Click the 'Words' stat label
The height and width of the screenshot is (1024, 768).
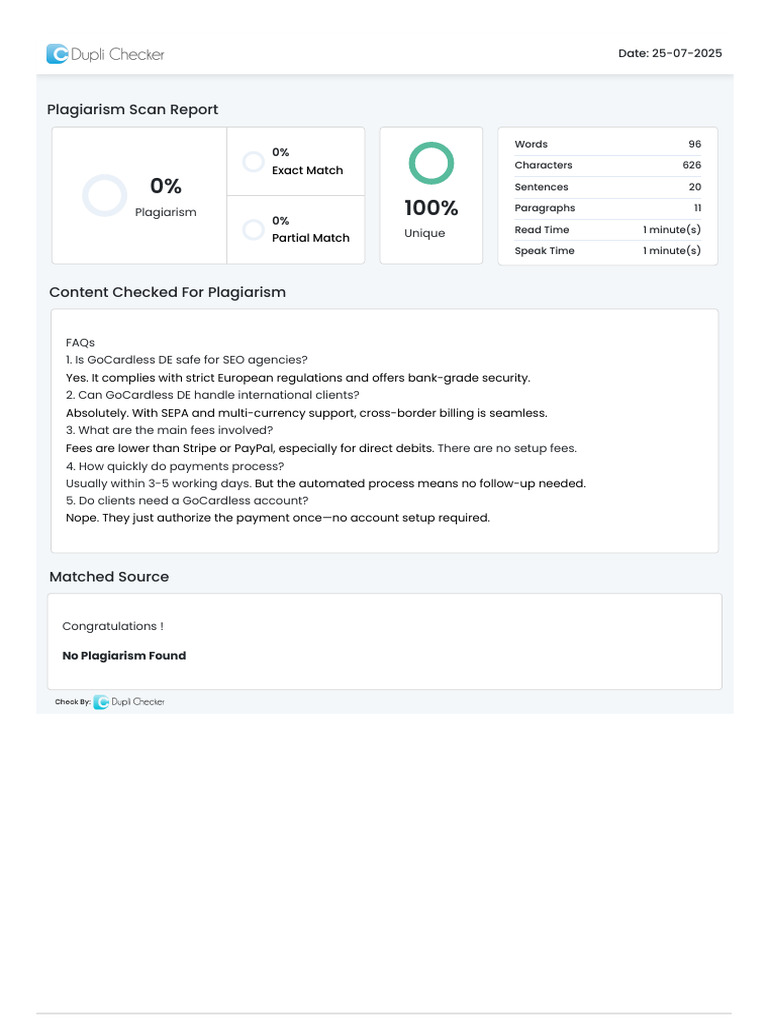(x=531, y=144)
